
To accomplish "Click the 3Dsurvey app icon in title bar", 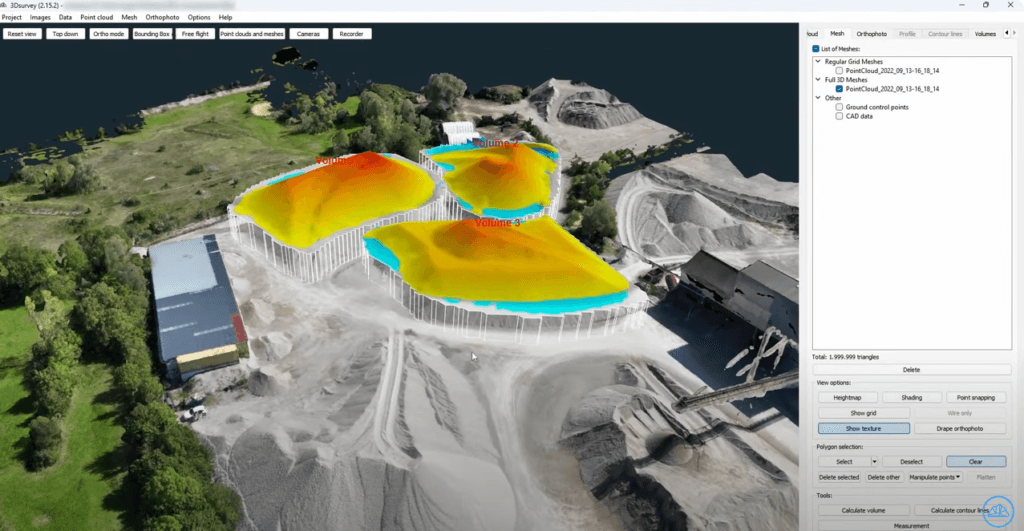I will tap(5, 5).
